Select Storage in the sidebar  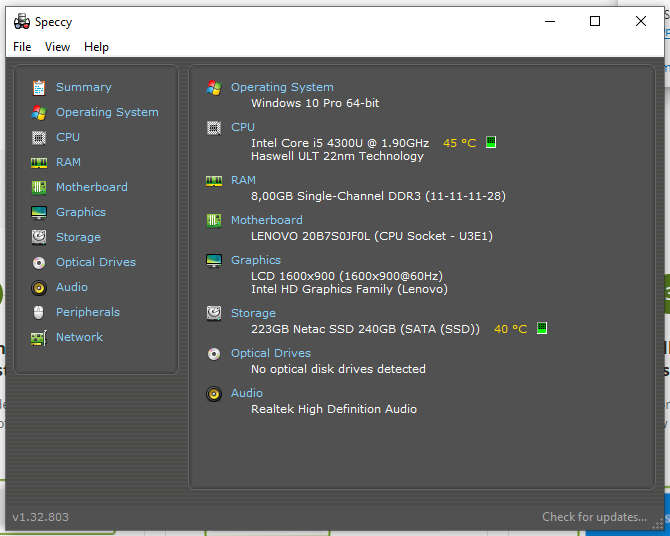[x=79, y=237]
